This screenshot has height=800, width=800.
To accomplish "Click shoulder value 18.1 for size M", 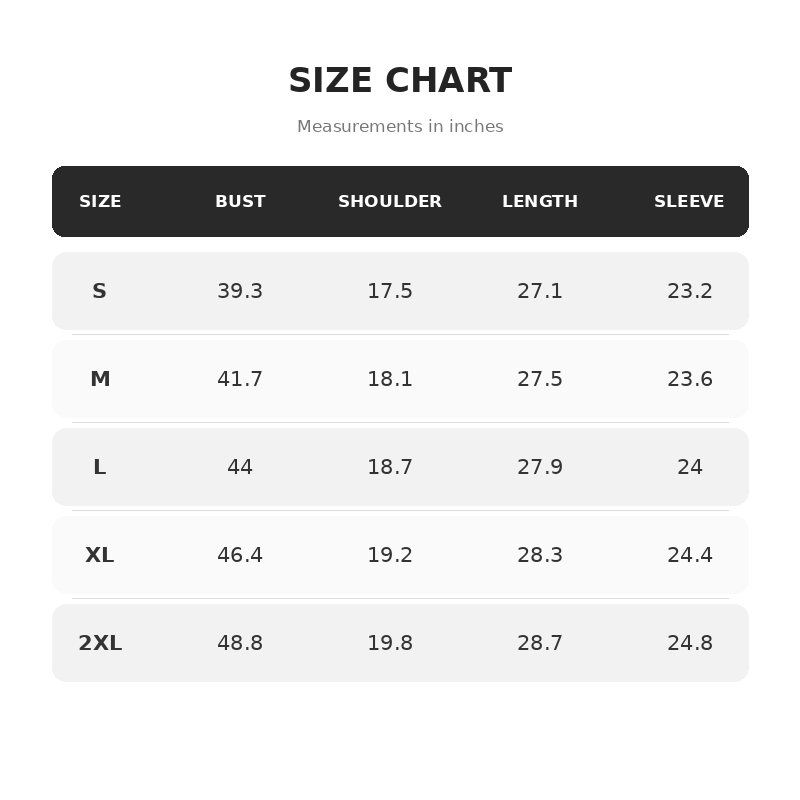I will coord(390,379).
